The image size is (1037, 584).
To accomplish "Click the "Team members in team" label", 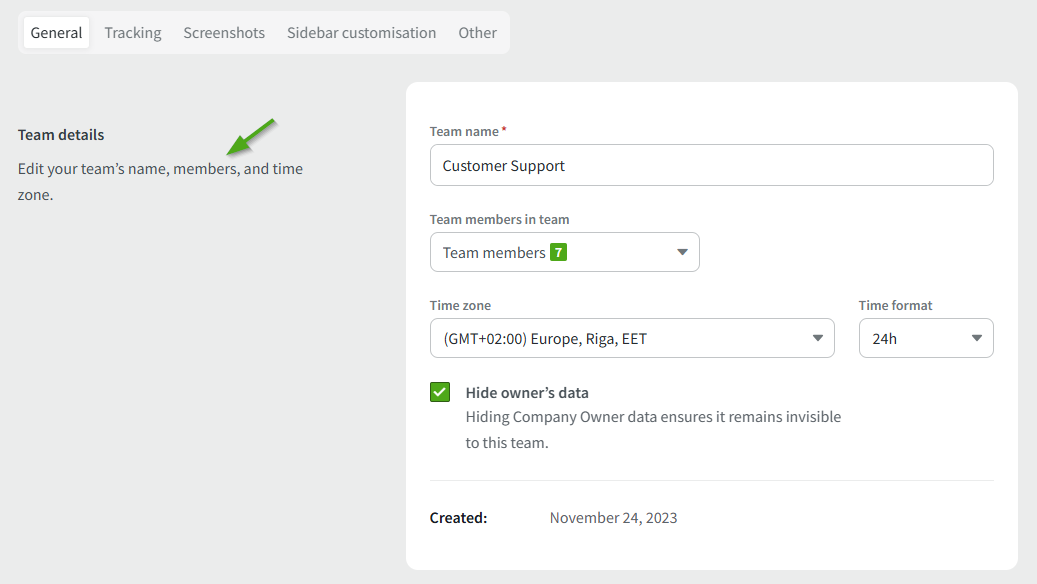I will tap(499, 219).
